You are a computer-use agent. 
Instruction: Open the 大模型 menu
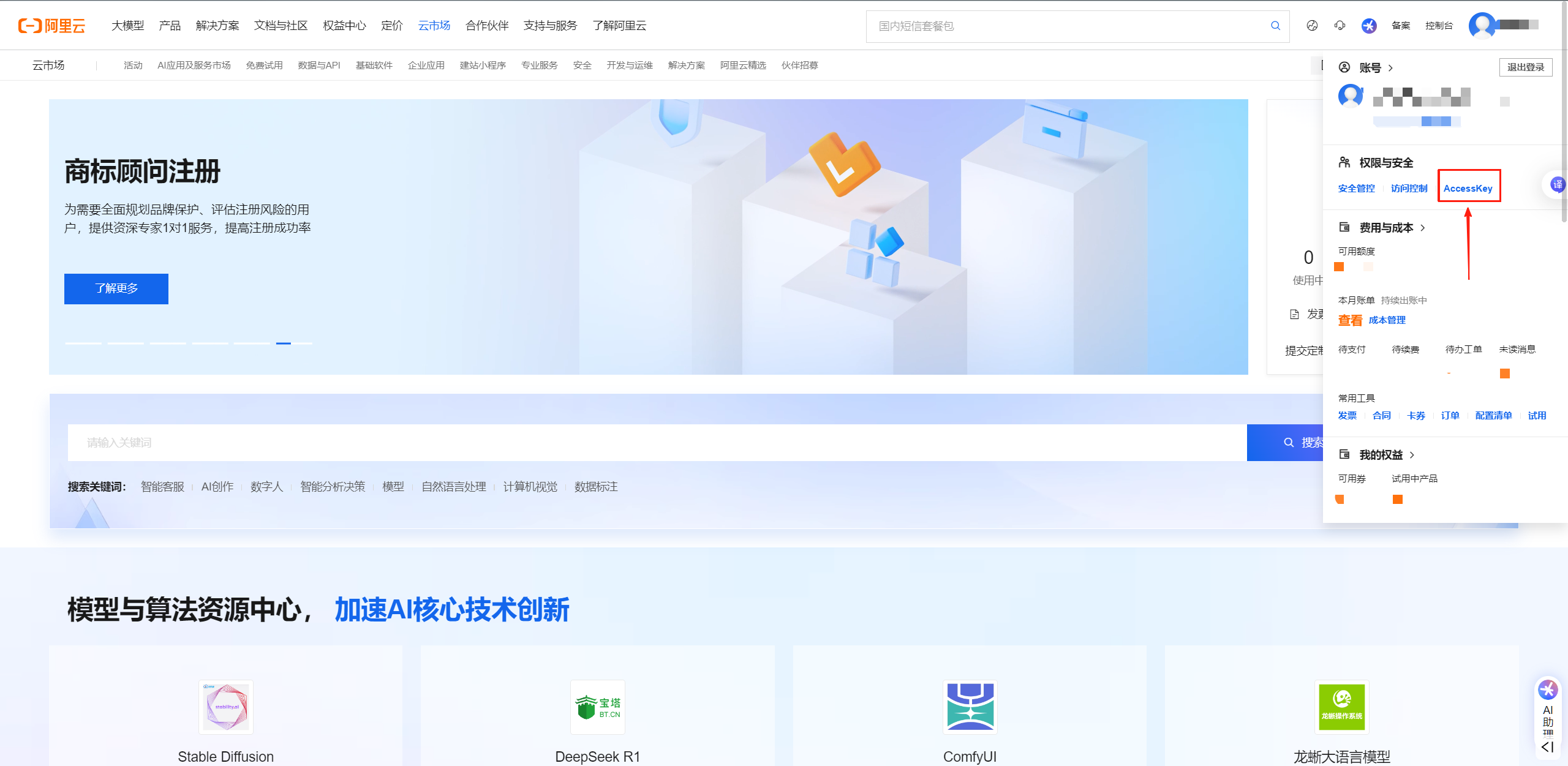[127, 26]
